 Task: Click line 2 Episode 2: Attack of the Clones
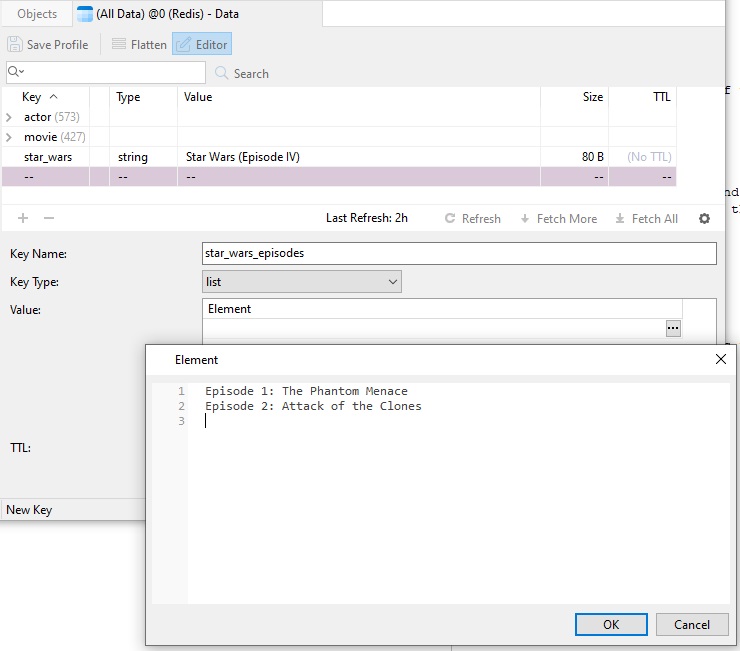pos(313,406)
